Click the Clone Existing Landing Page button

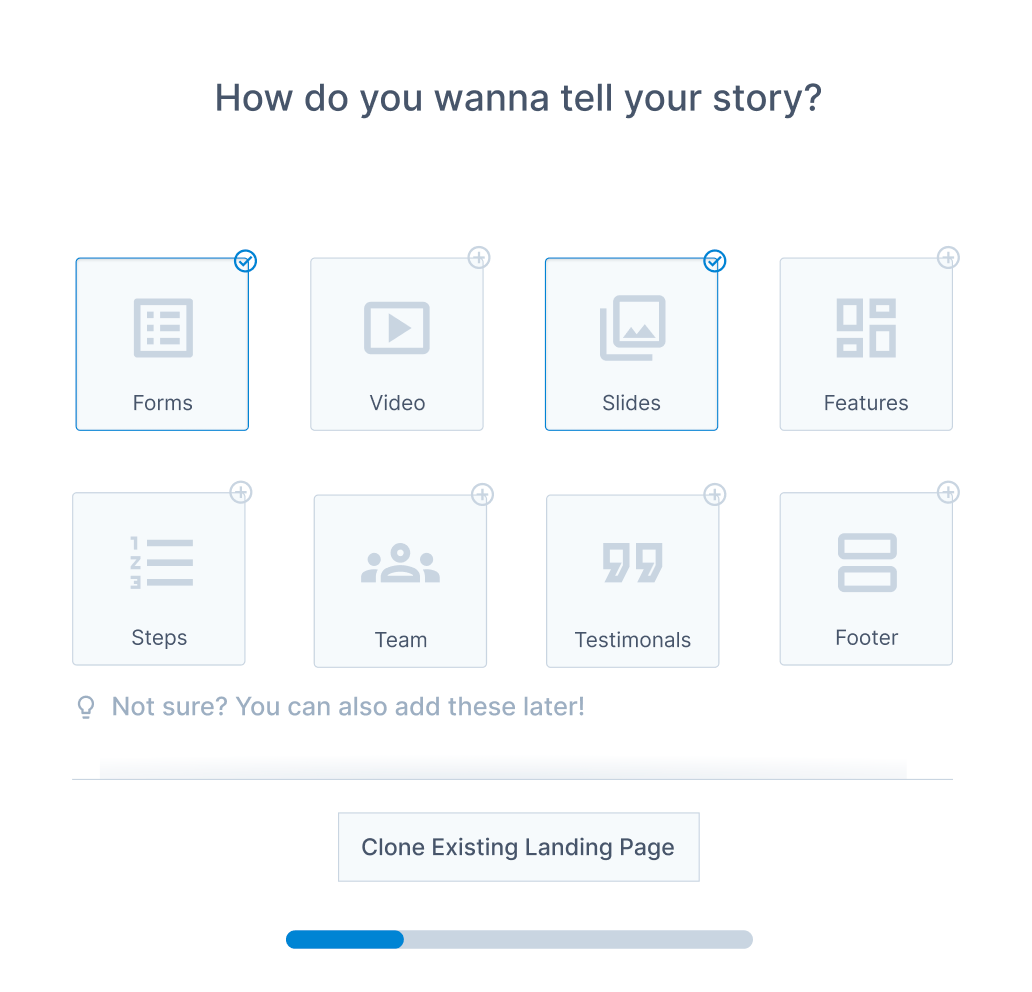518,847
